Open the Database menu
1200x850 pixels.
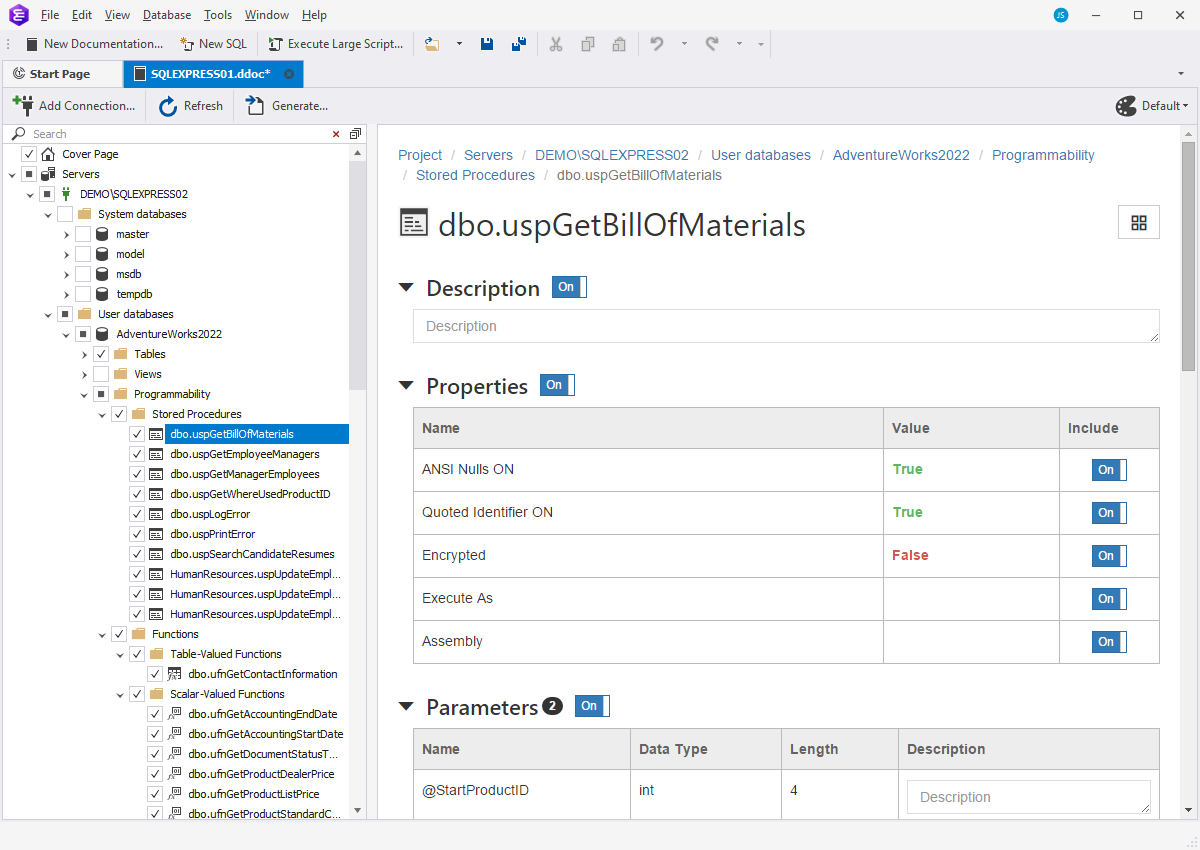click(166, 14)
